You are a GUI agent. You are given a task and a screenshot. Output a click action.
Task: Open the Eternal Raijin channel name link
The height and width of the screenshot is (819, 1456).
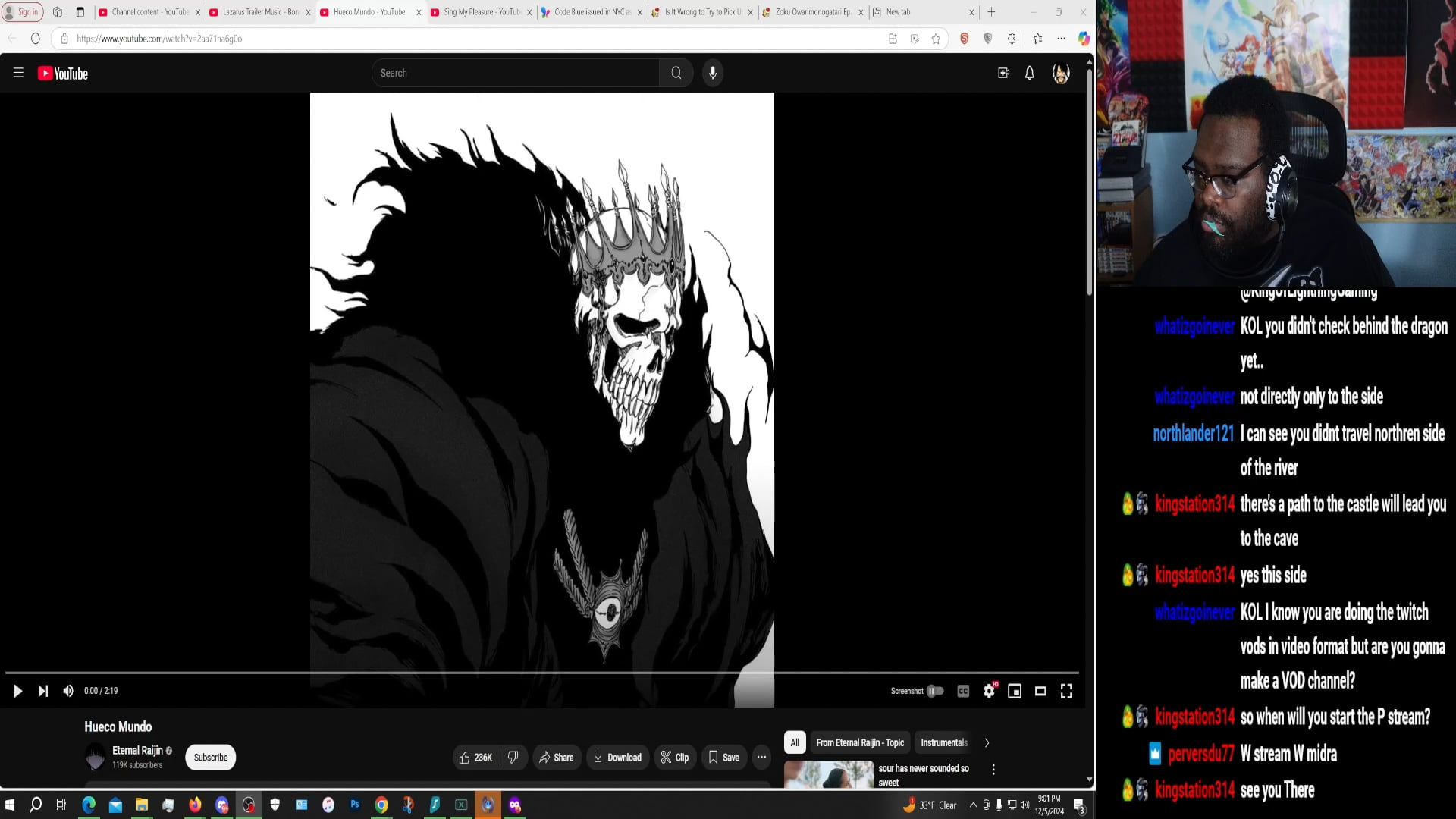point(137,750)
